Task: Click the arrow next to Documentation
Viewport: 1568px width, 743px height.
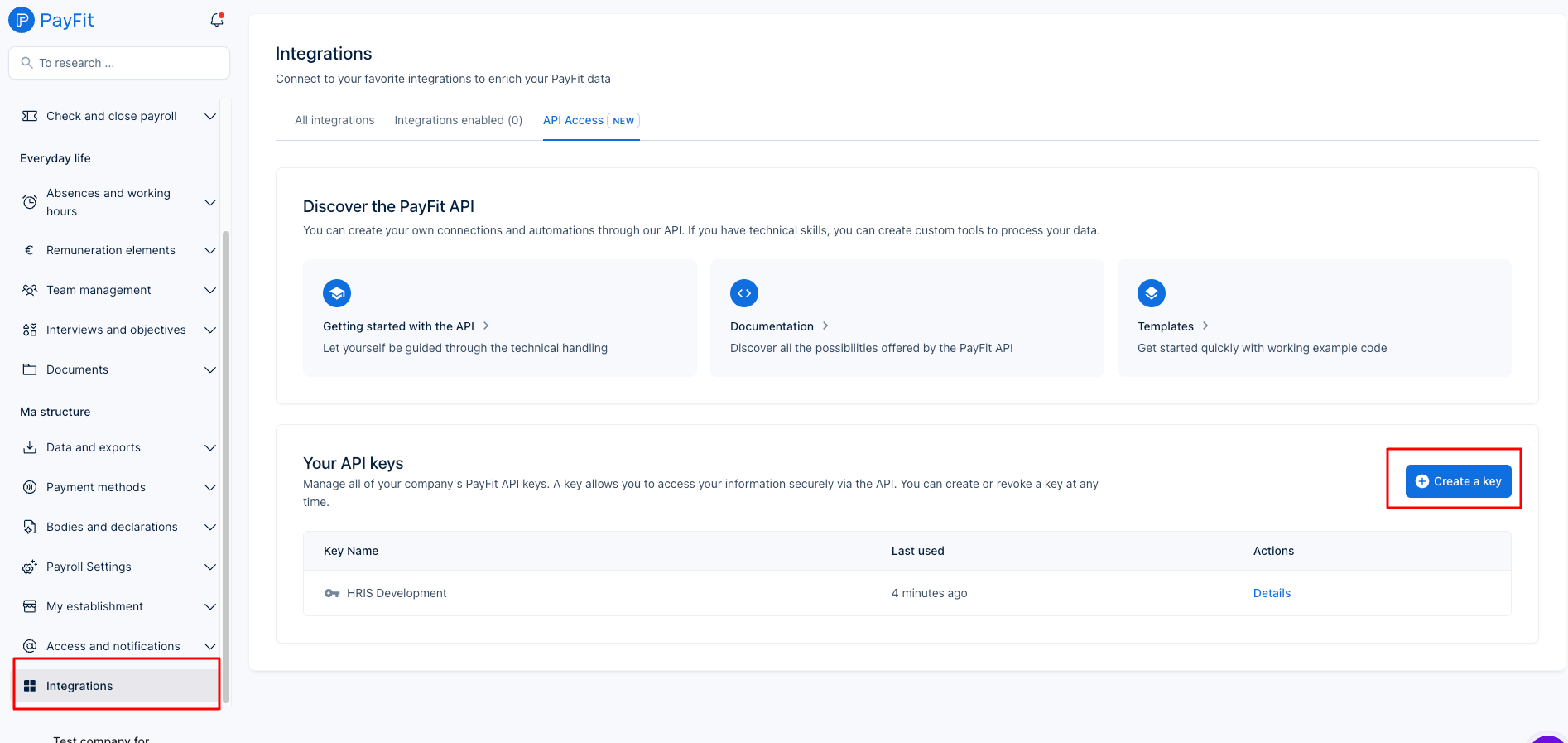Action: (x=825, y=326)
